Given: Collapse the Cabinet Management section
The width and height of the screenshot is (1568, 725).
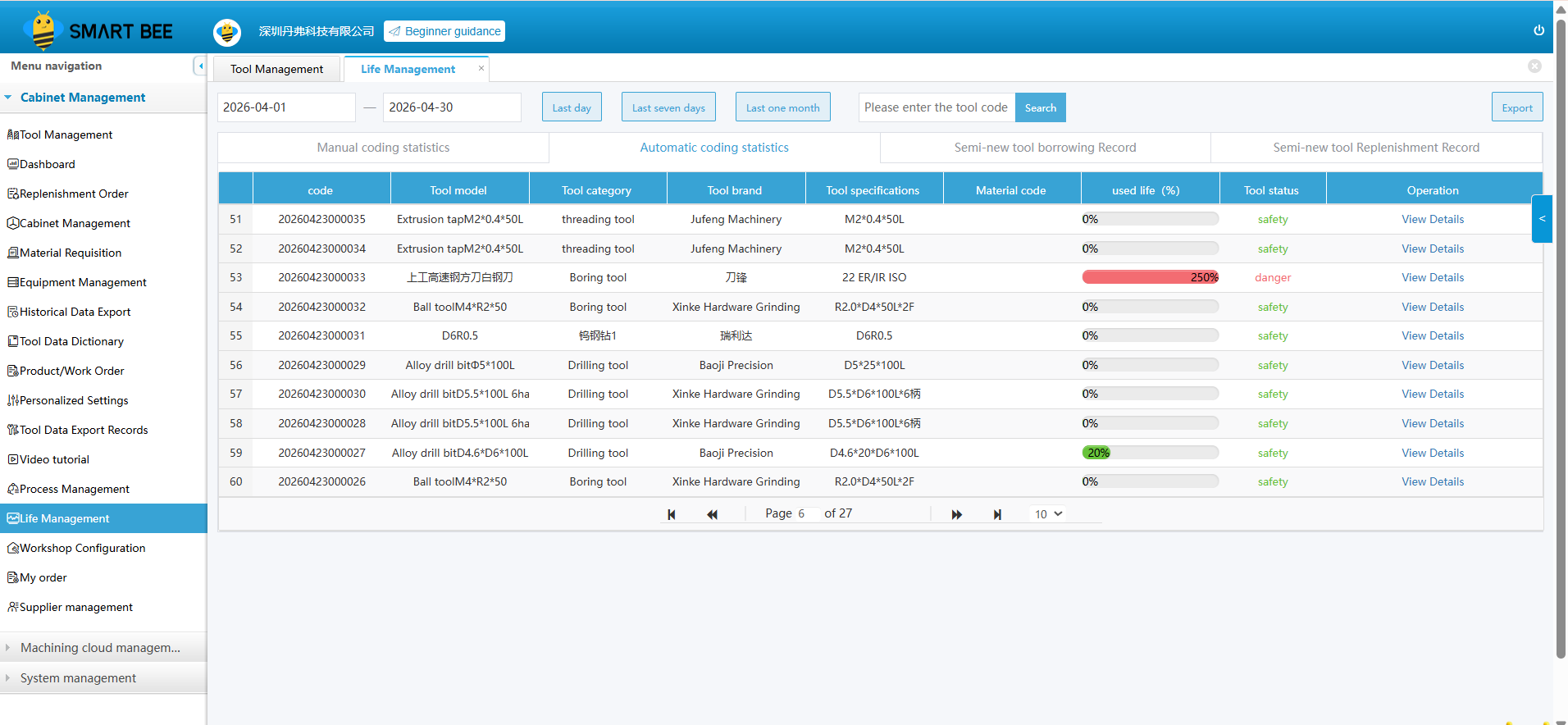Looking at the screenshot, I should (x=103, y=98).
